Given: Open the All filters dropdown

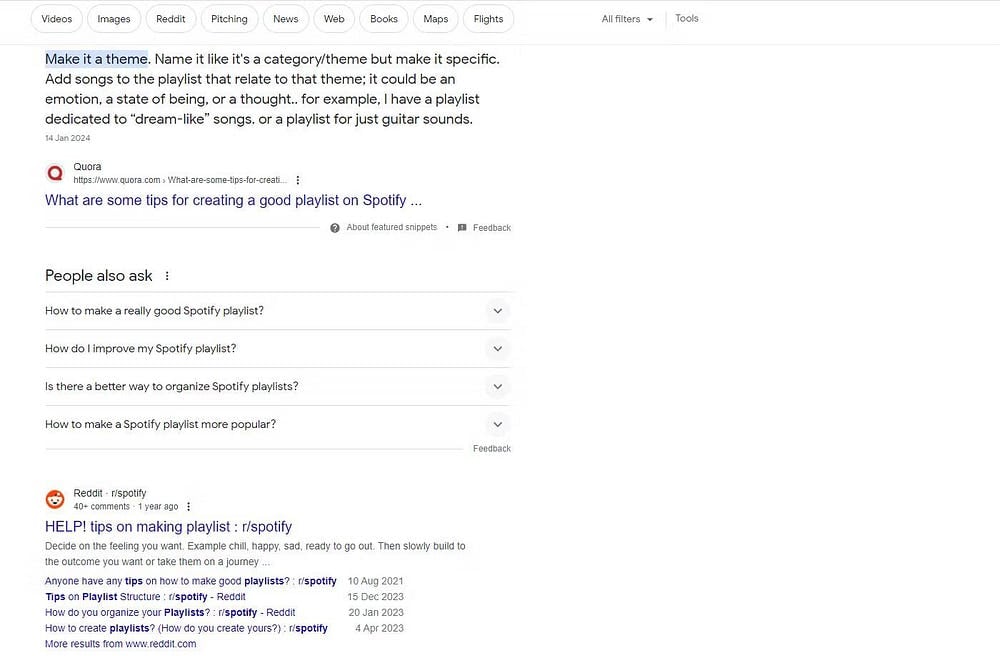Looking at the screenshot, I should click(627, 19).
